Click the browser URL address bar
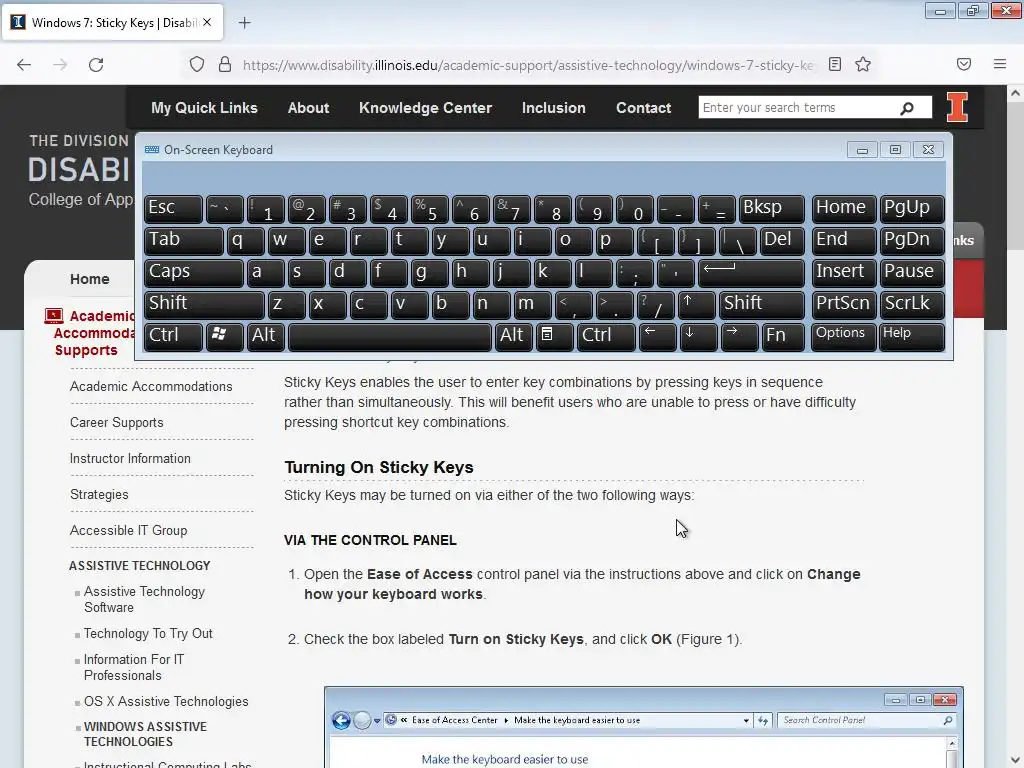The image size is (1024, 768). click(x=528, y=65)
